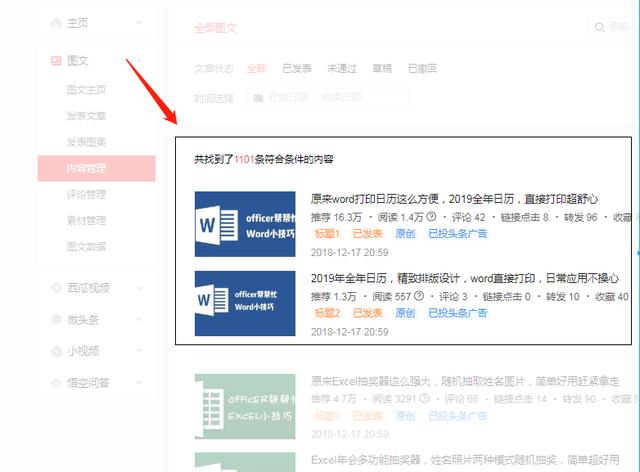Open 发表文章 in the sidebar
The width and height of the screenshot is (640, 472).
[86, 116]
